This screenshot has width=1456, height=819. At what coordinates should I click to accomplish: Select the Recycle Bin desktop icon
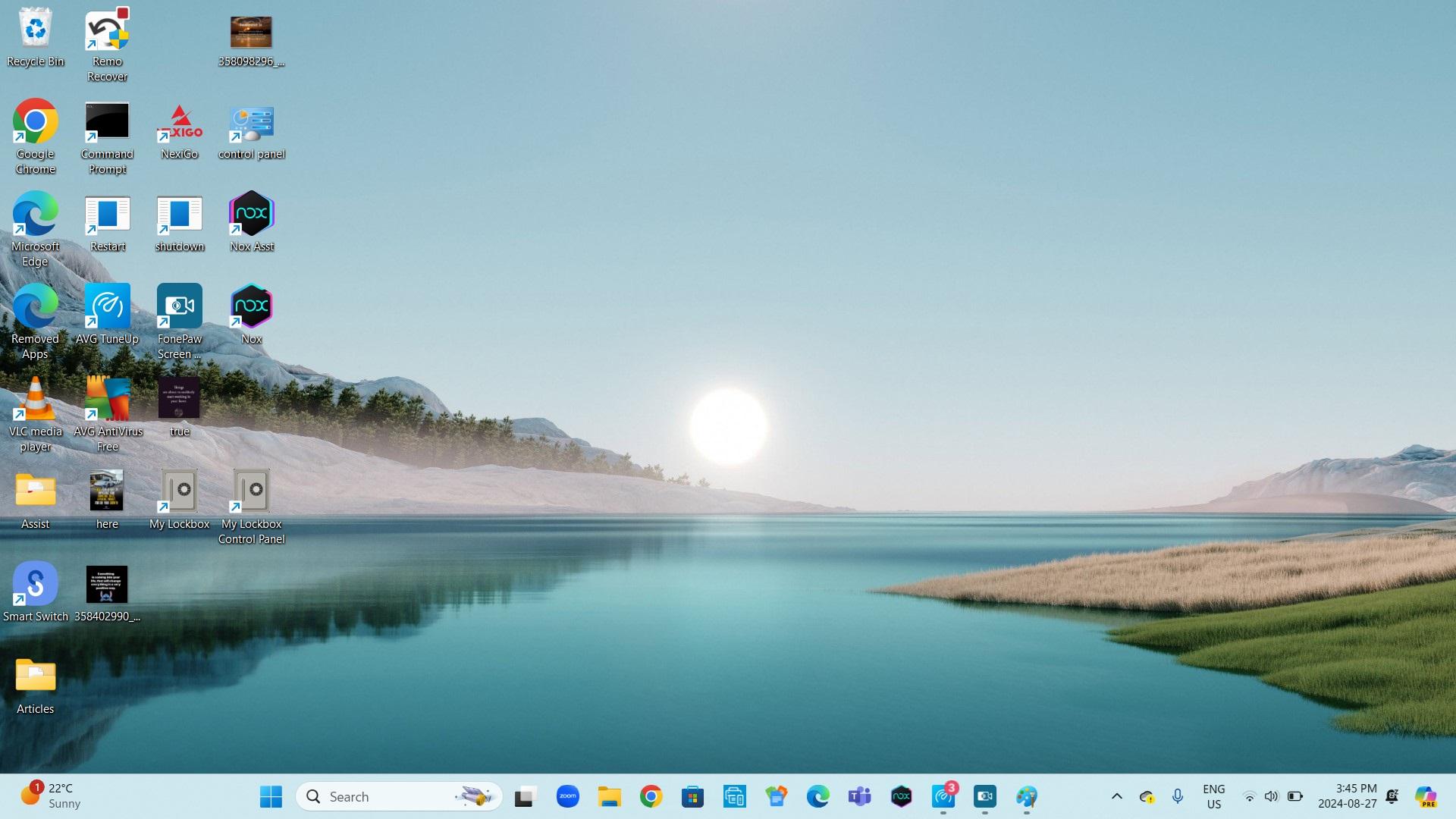tap(36, 38)
